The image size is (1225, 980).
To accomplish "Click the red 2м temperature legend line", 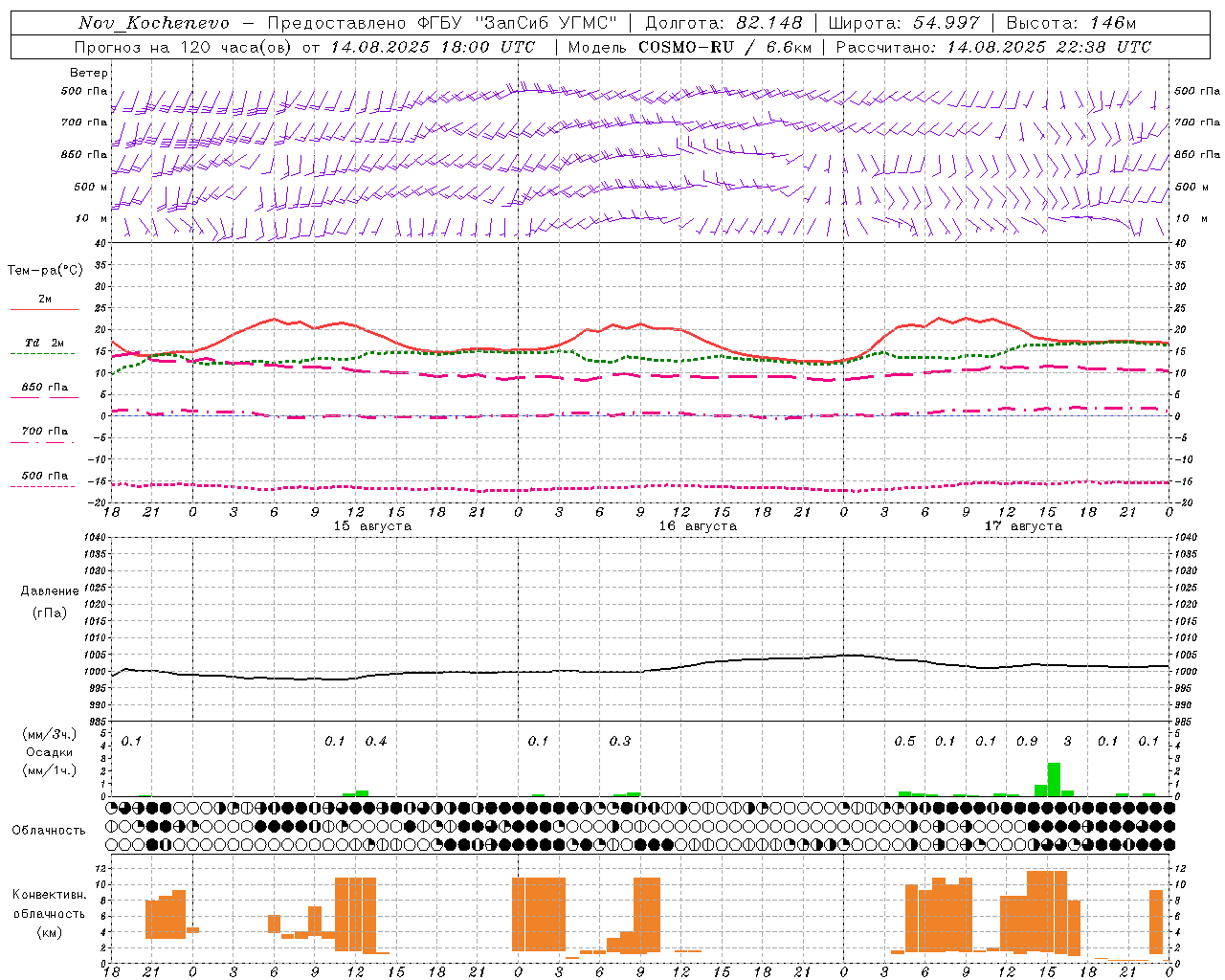I will click(x=44, y=309).
